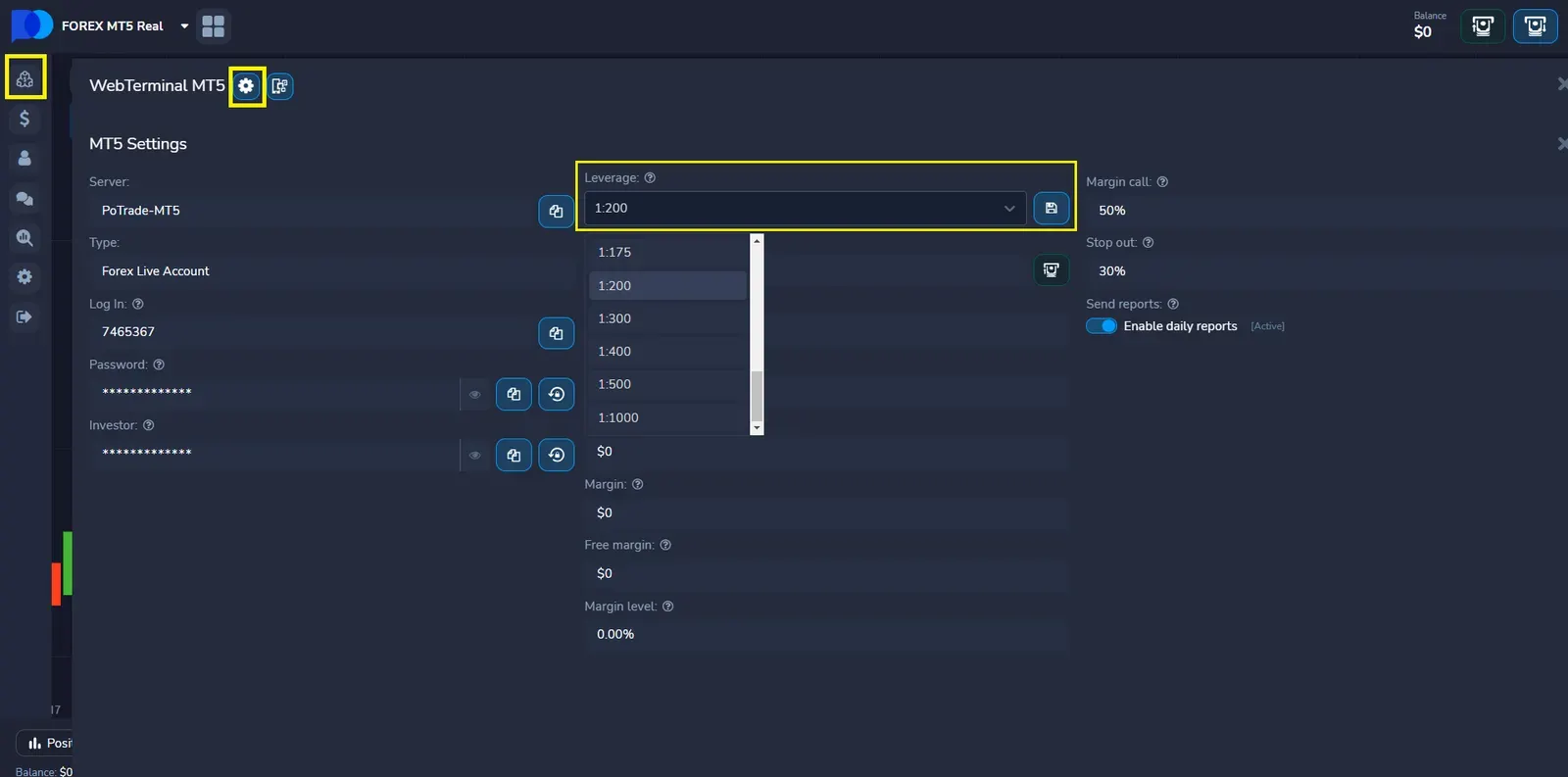Reset the Investor password
This screenshot has width=1568, height=777.
point(556,455)
